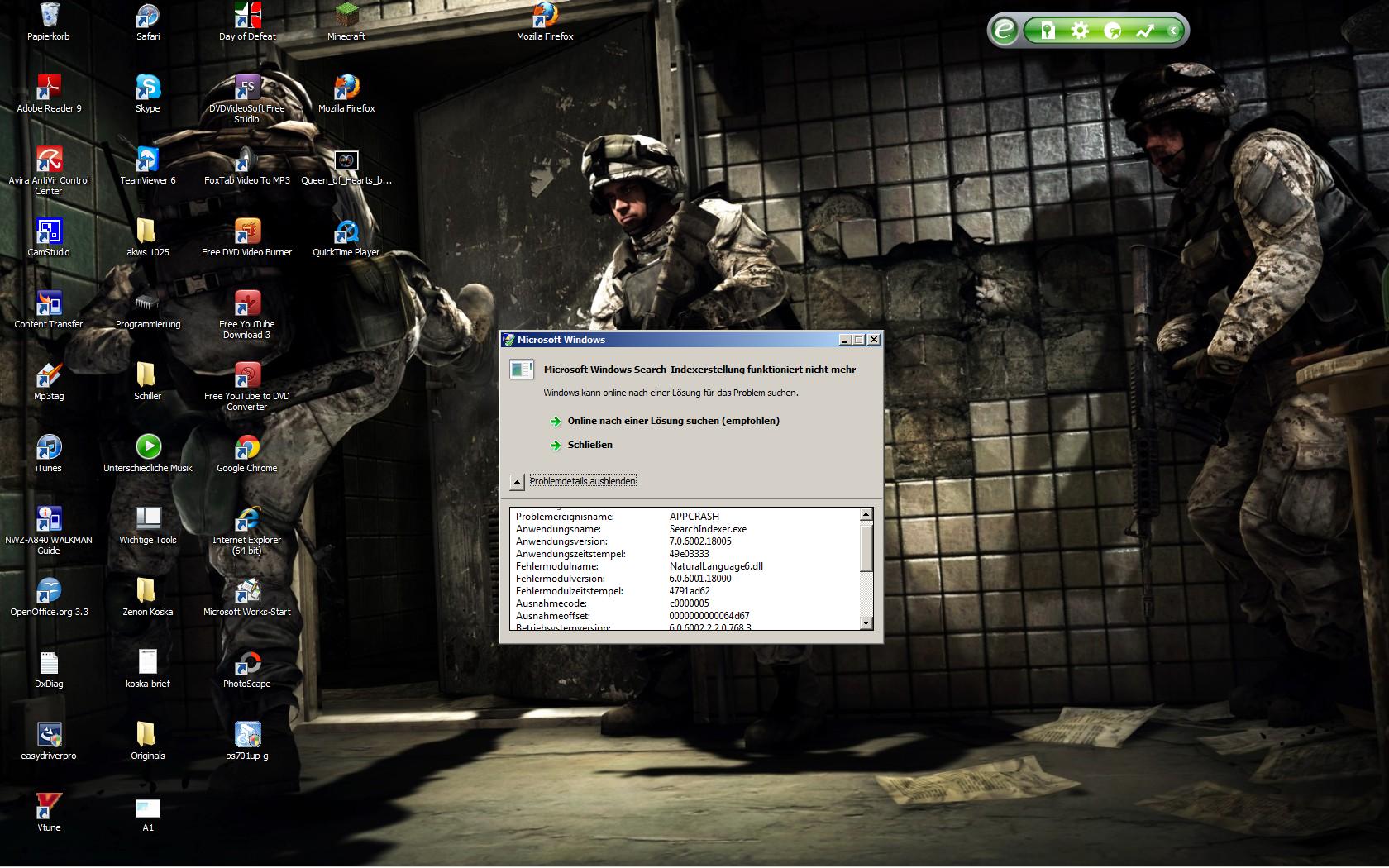
Task: Click the green toolbar lightbulb icon
Action: tap(1048, 31)
